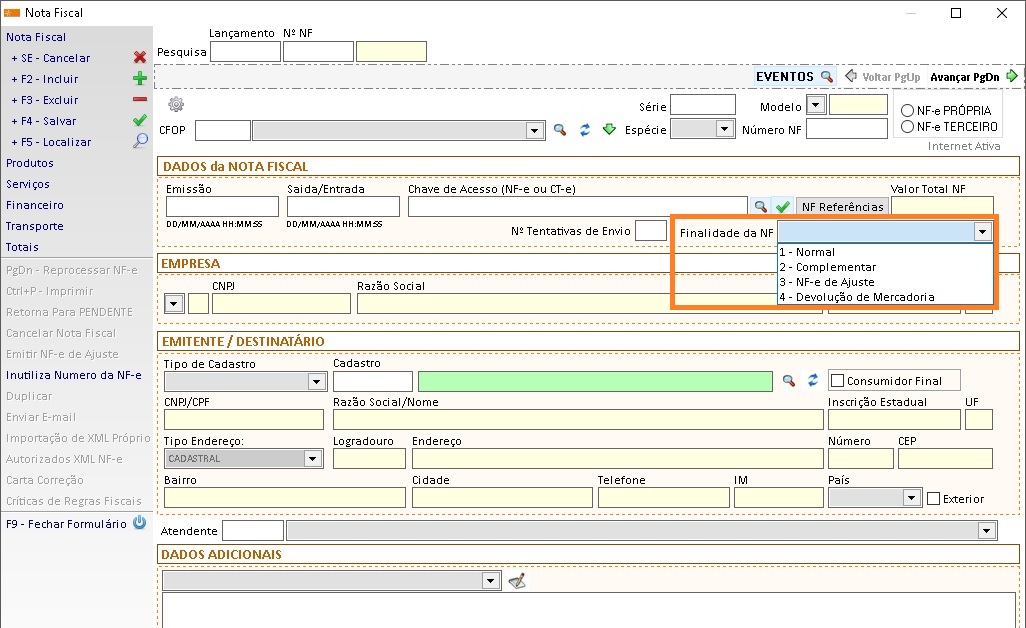Click the Avançar PgDn green arrow

[1012, 76]
